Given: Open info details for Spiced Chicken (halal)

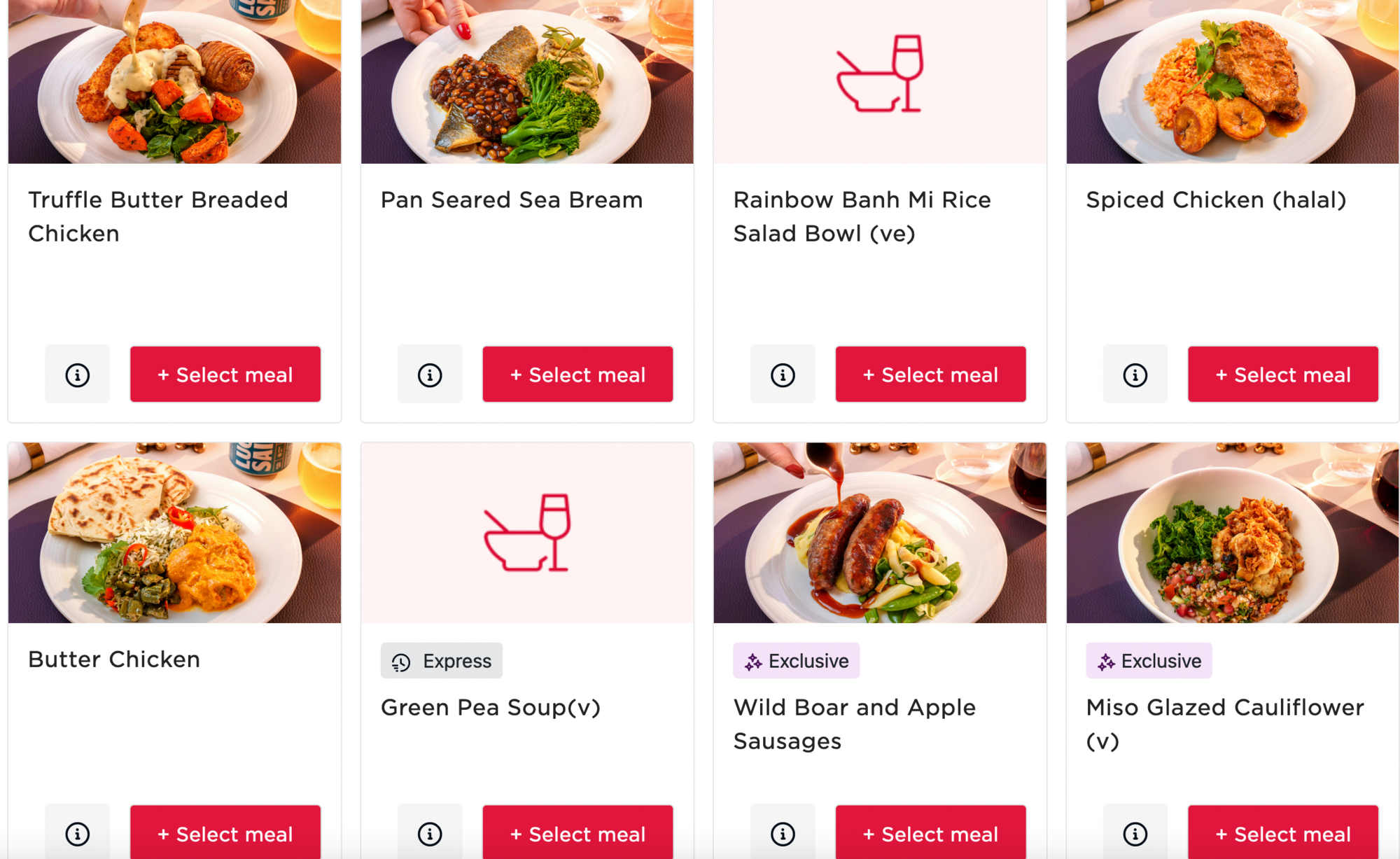Looking at the screenshot, I should point(1135,374).
